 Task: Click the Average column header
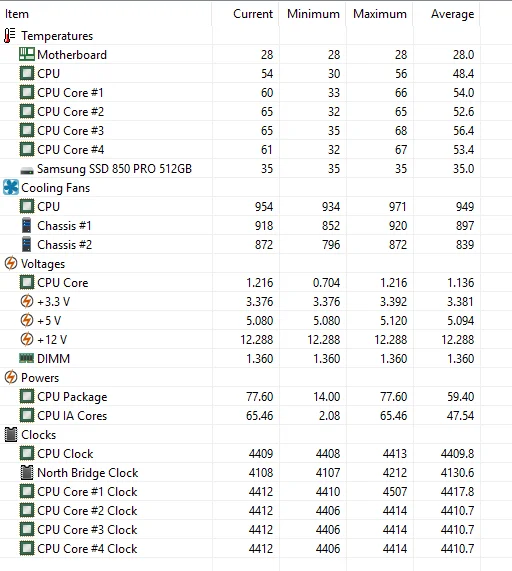pyautogui.click(x=452, y=14)
